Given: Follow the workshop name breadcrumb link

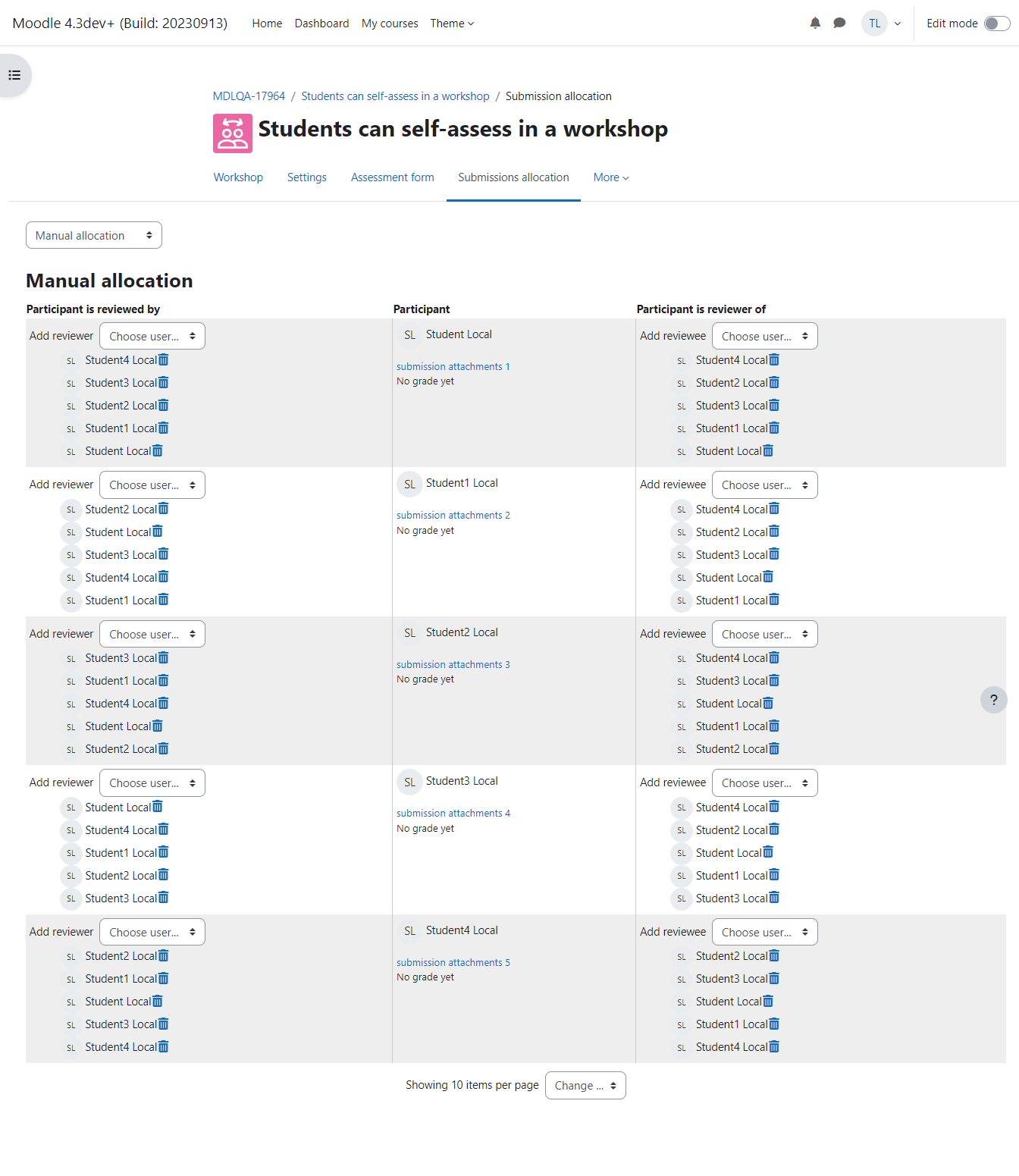Looking at the screenshot, I should click(x=395, y=96).
